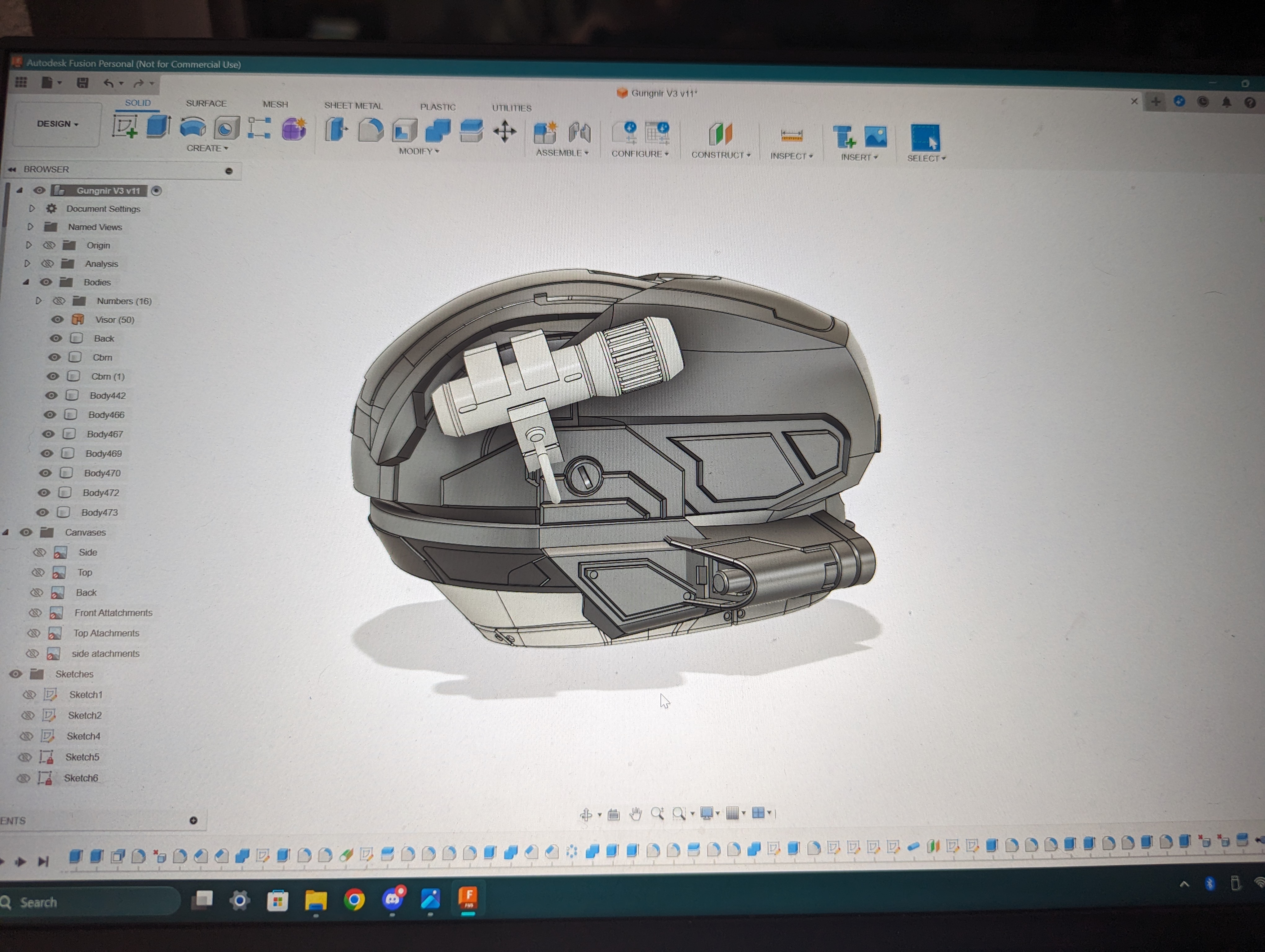The width and height of the screenshot is (1265, 952).
Task: Toggle visibility of Body442
Action: (51, 395)
